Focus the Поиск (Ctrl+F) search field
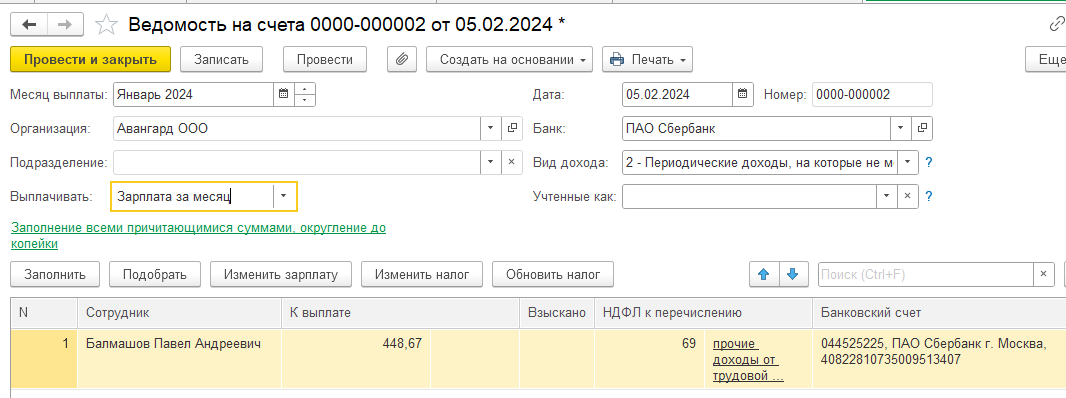1066x398 pixels. click(926, 274)
